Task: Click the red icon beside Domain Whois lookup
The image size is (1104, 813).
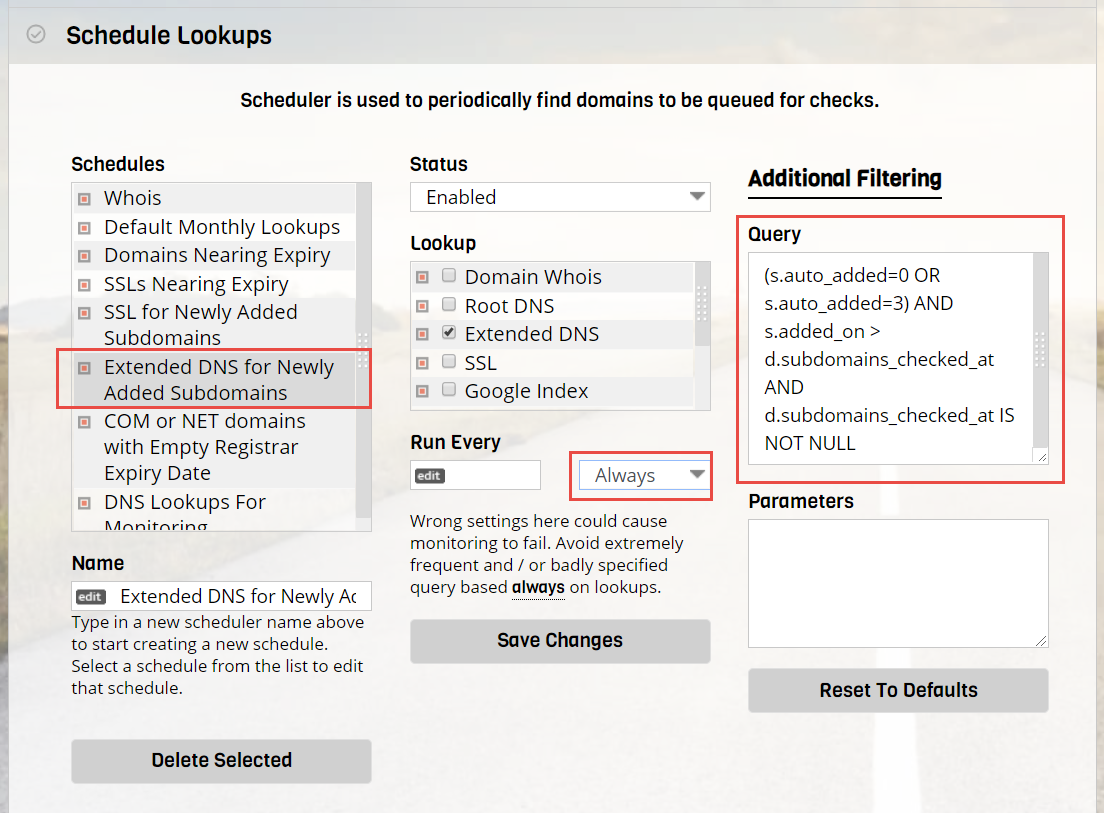Action: [x=422, y=277]
